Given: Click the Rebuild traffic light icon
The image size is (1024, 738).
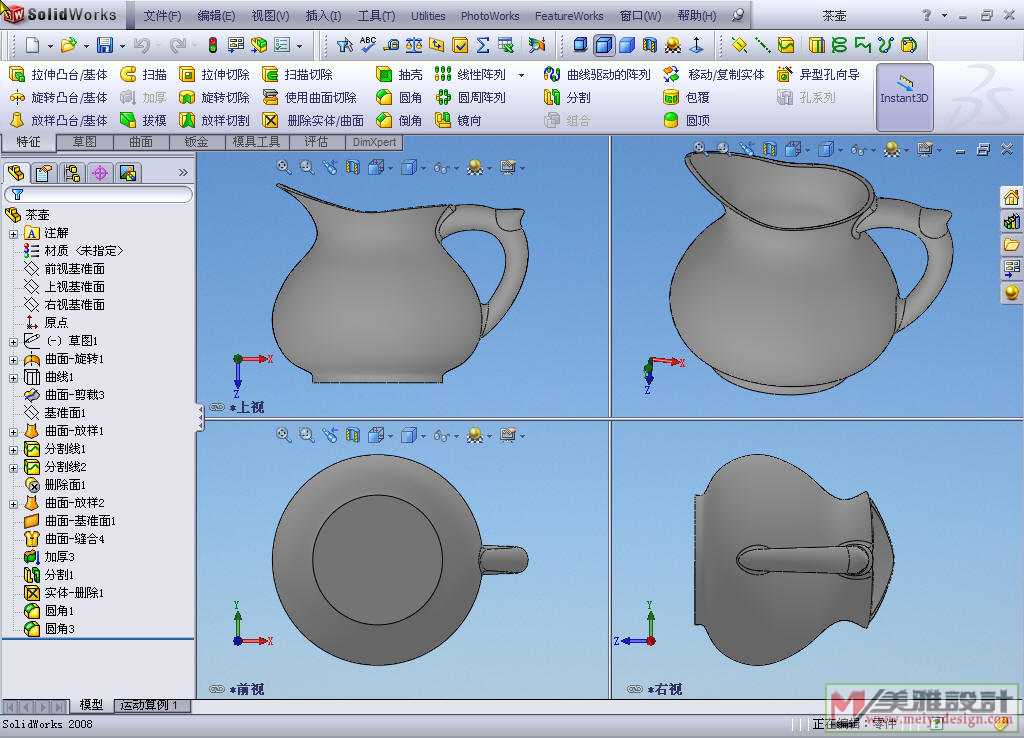Looking at the screenshot, I should point(212,45).
